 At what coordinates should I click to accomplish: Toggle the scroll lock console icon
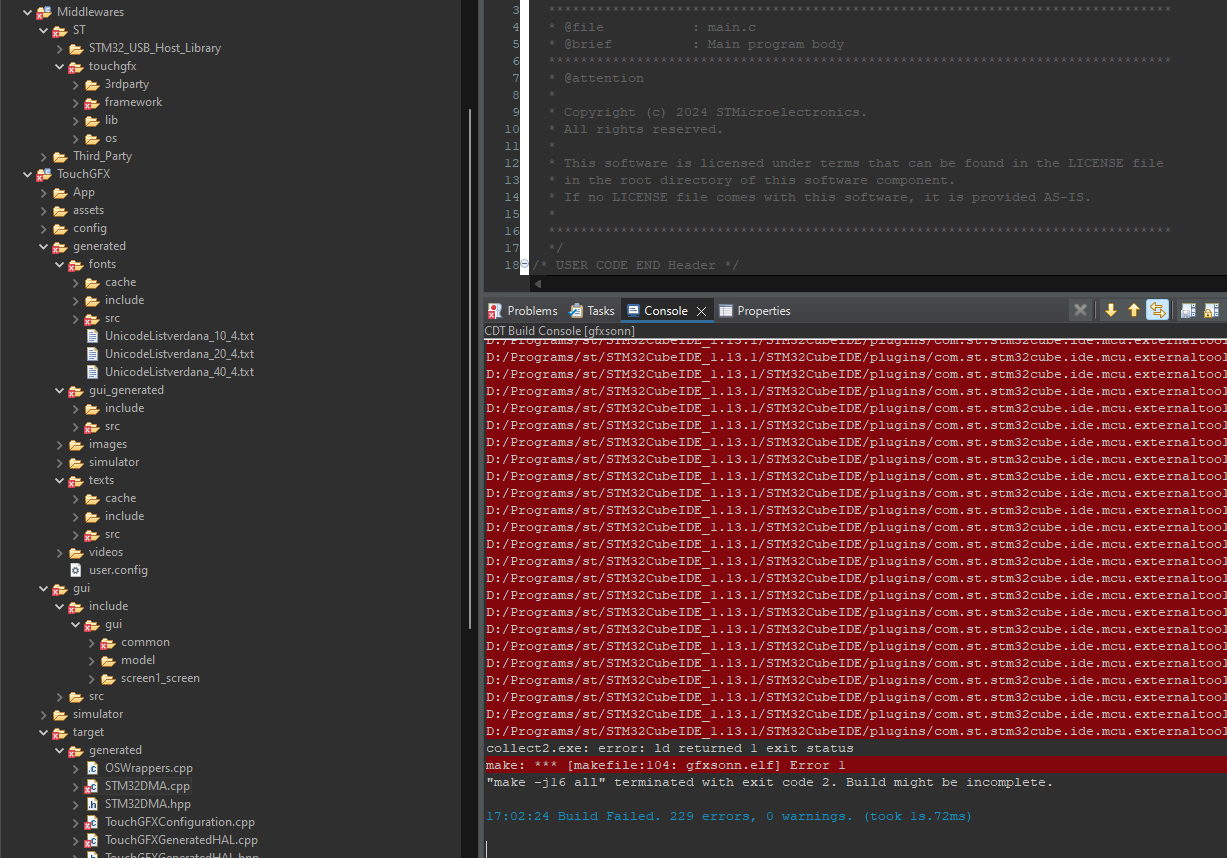(1211, 310)
